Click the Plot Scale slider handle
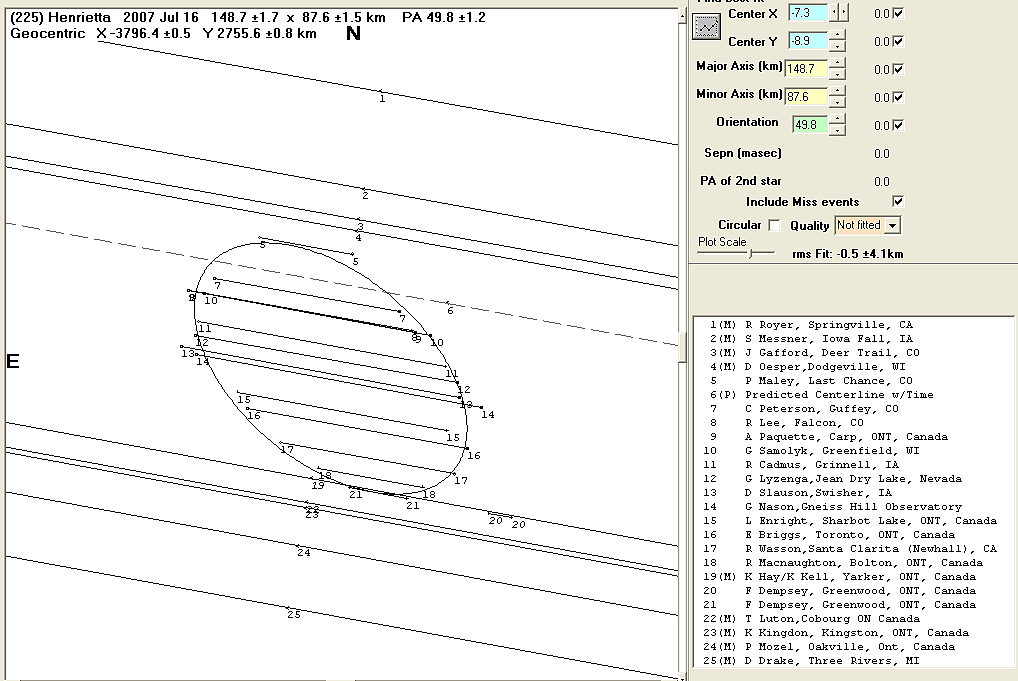 tap(751, 254)
